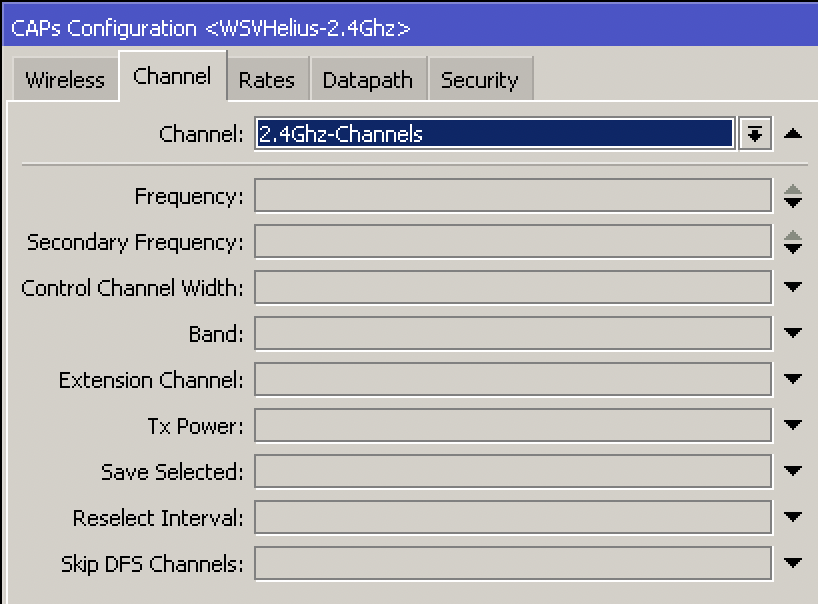Switch to the Wireless tab
This screenshot has height=604, width=818.
(x=64, y=78)
